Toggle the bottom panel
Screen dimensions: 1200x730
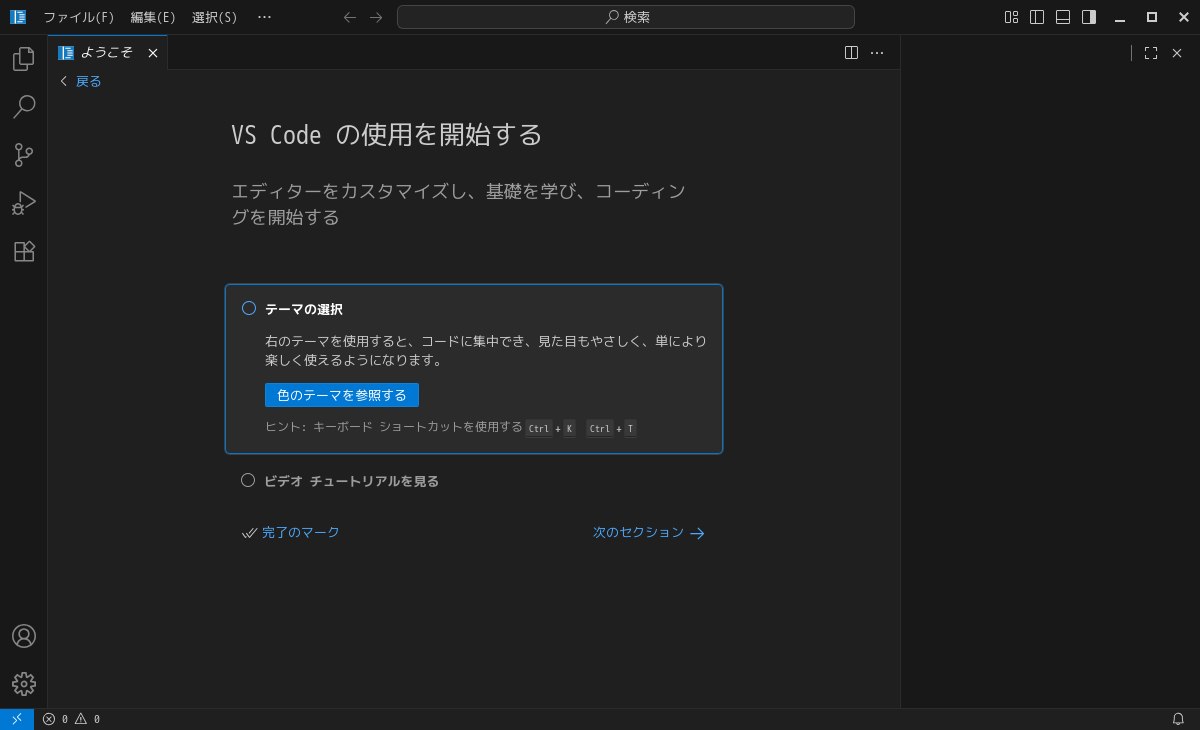pyautogui.click(x=1063, y=17)
